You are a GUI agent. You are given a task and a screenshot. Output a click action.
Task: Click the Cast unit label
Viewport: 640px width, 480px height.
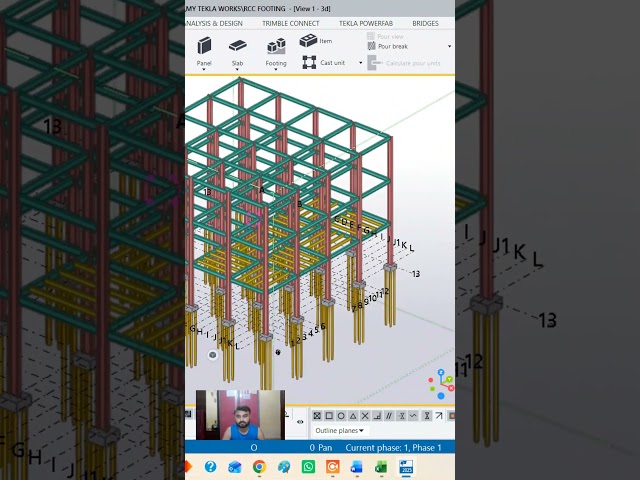(x=333, y=63)
